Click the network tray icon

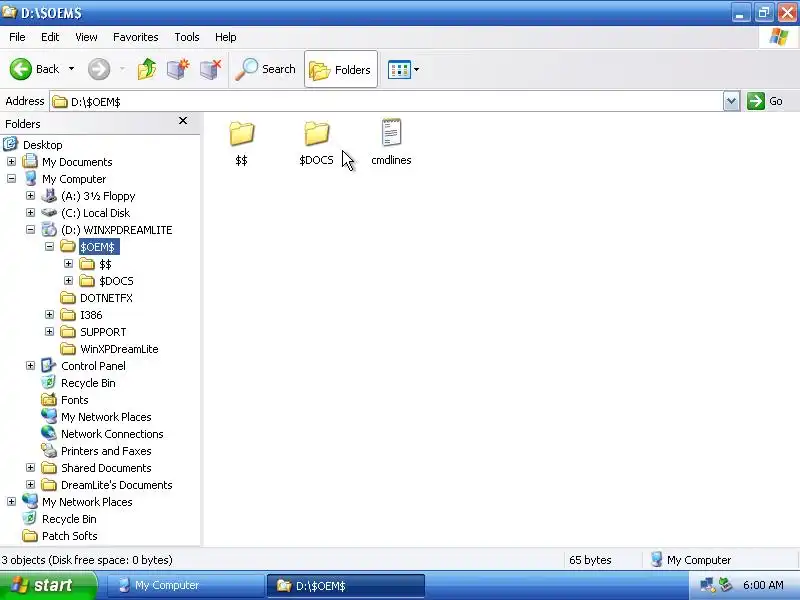pos(707,585)
